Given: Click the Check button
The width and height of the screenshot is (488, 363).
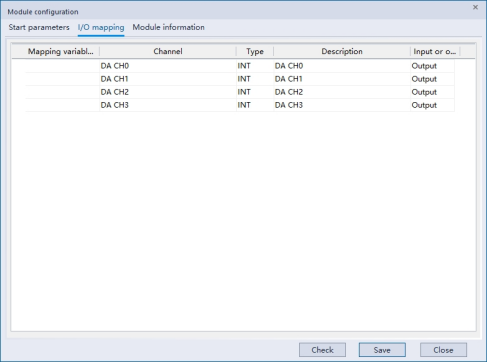Looking at the screenshot, I should click(322, 350).
